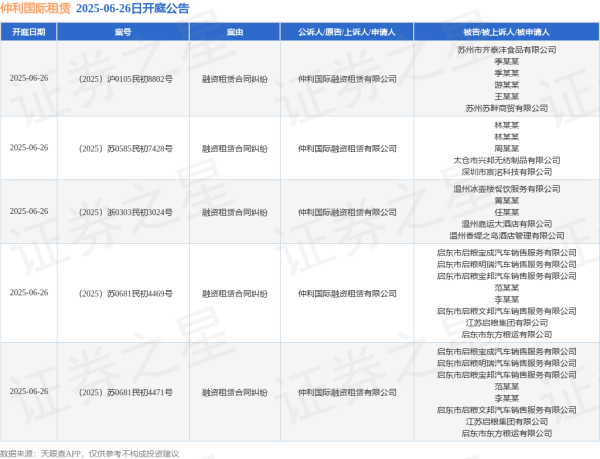Click 启东市启粮宝成汽车销售服务有限公司 in the 4471号 row
Screen dimensions: 600x459
click(x=507, y=351)
